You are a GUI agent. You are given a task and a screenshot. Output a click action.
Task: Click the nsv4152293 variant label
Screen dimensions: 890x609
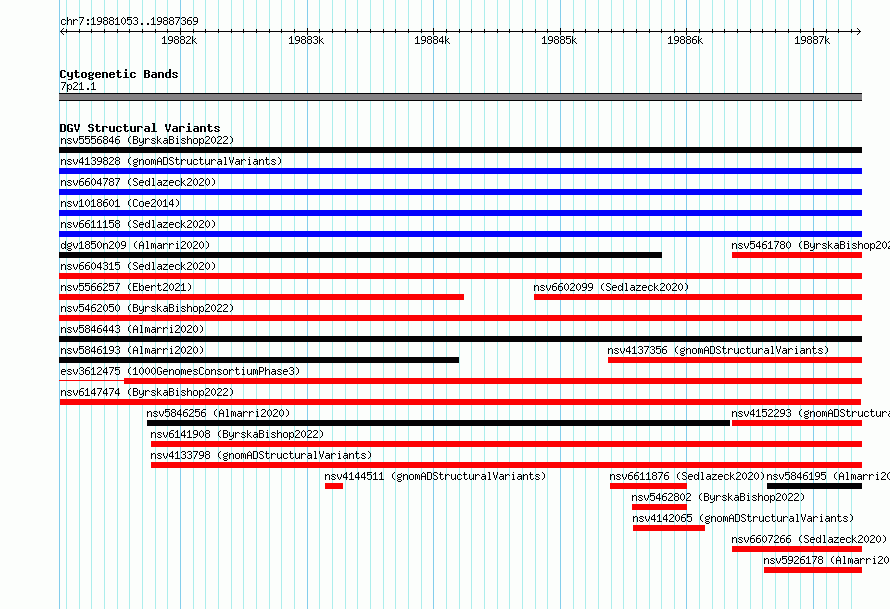coord(810,413)
